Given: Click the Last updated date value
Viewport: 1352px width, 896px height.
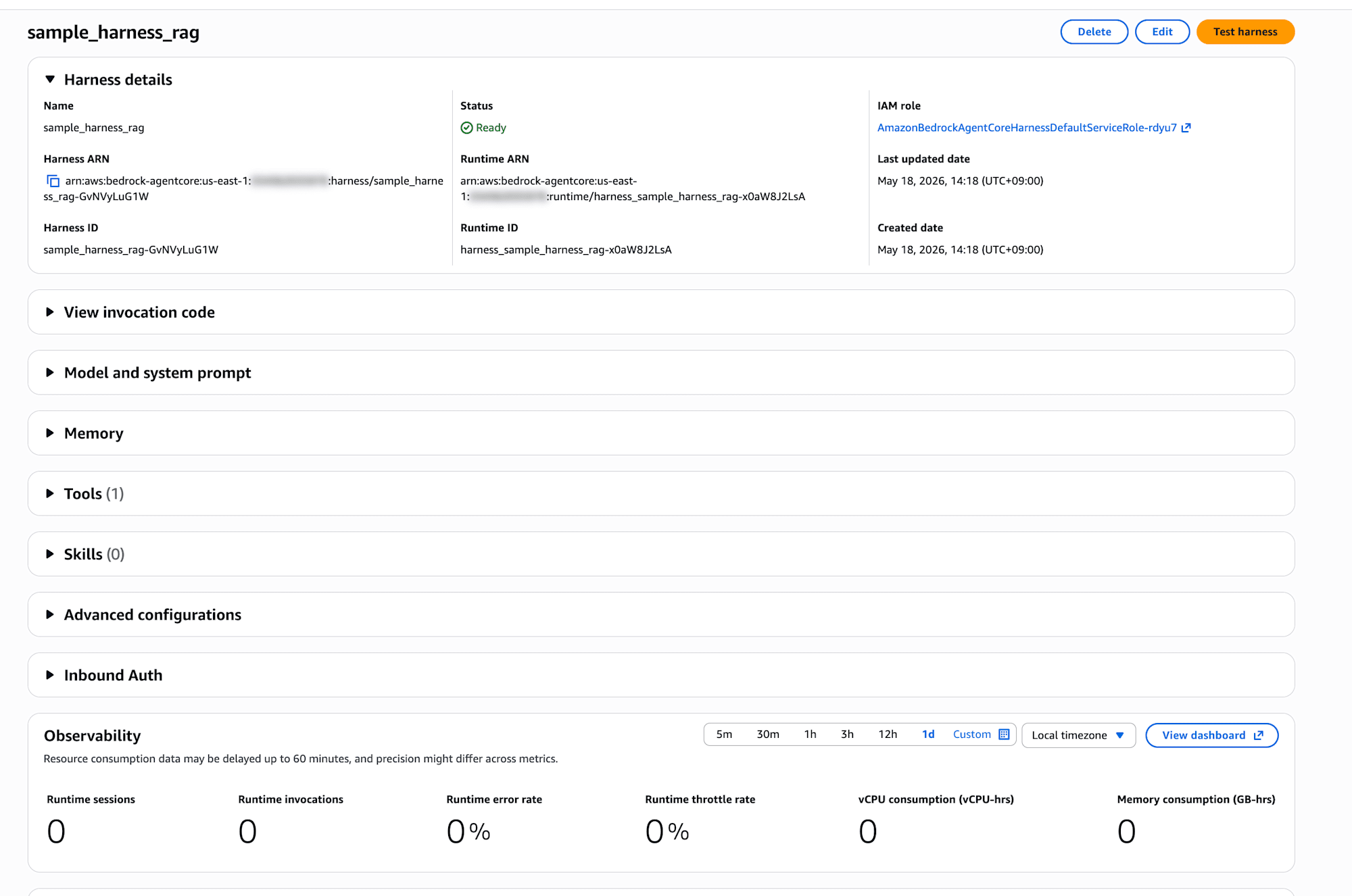Looking at the screenshot, I should pyautogui.click(x=960, y=181).
